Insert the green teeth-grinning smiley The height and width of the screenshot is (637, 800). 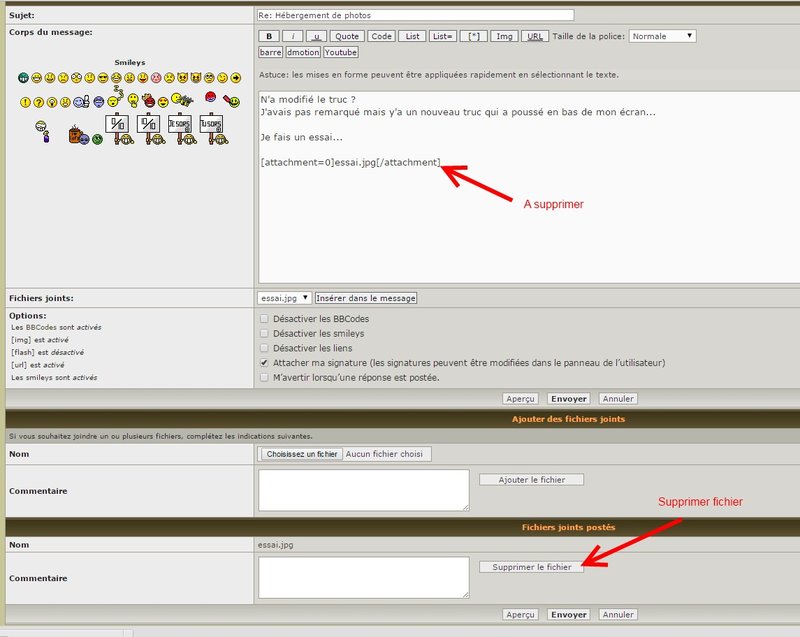(24, 78)
